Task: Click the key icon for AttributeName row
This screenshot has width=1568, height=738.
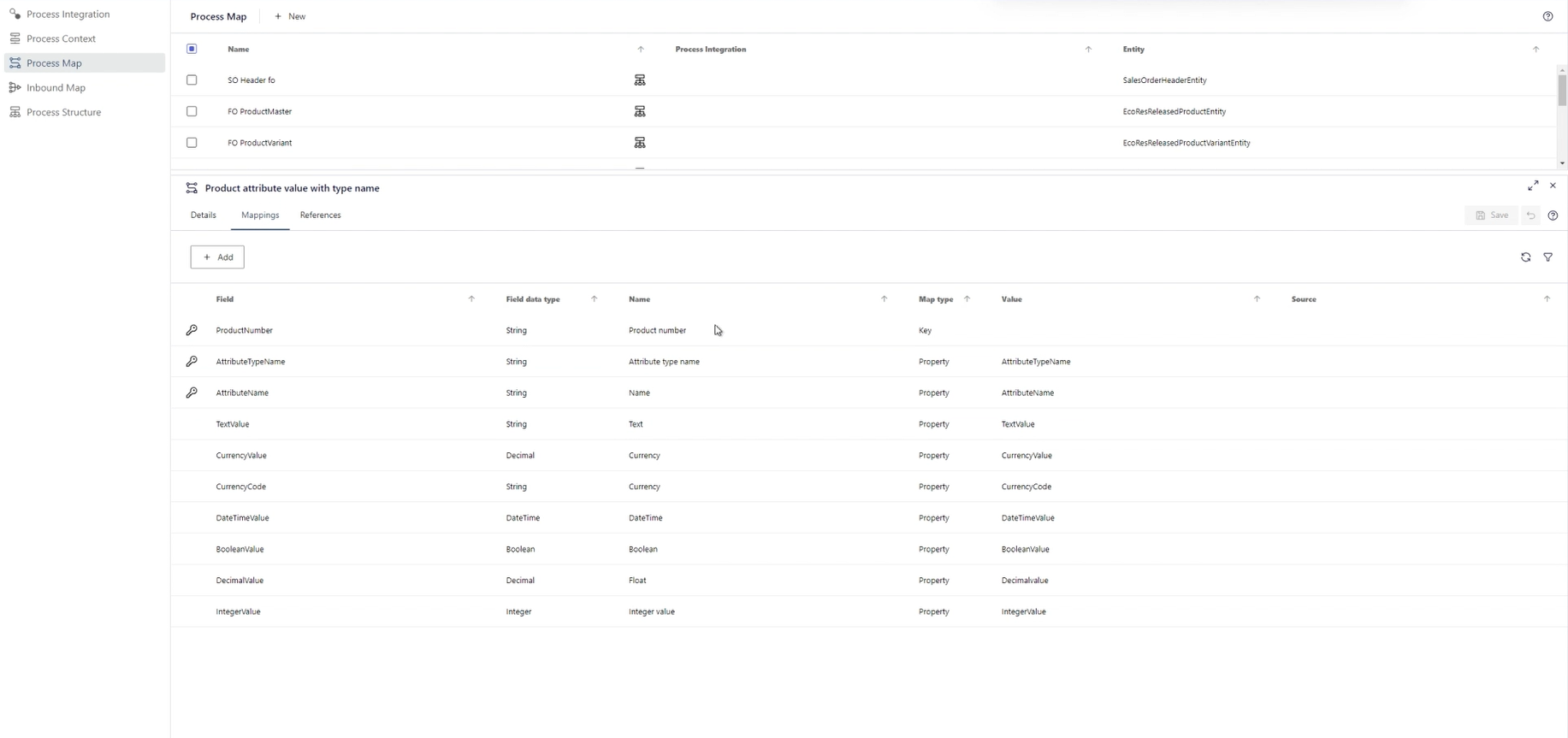Action: pos(192,393)
